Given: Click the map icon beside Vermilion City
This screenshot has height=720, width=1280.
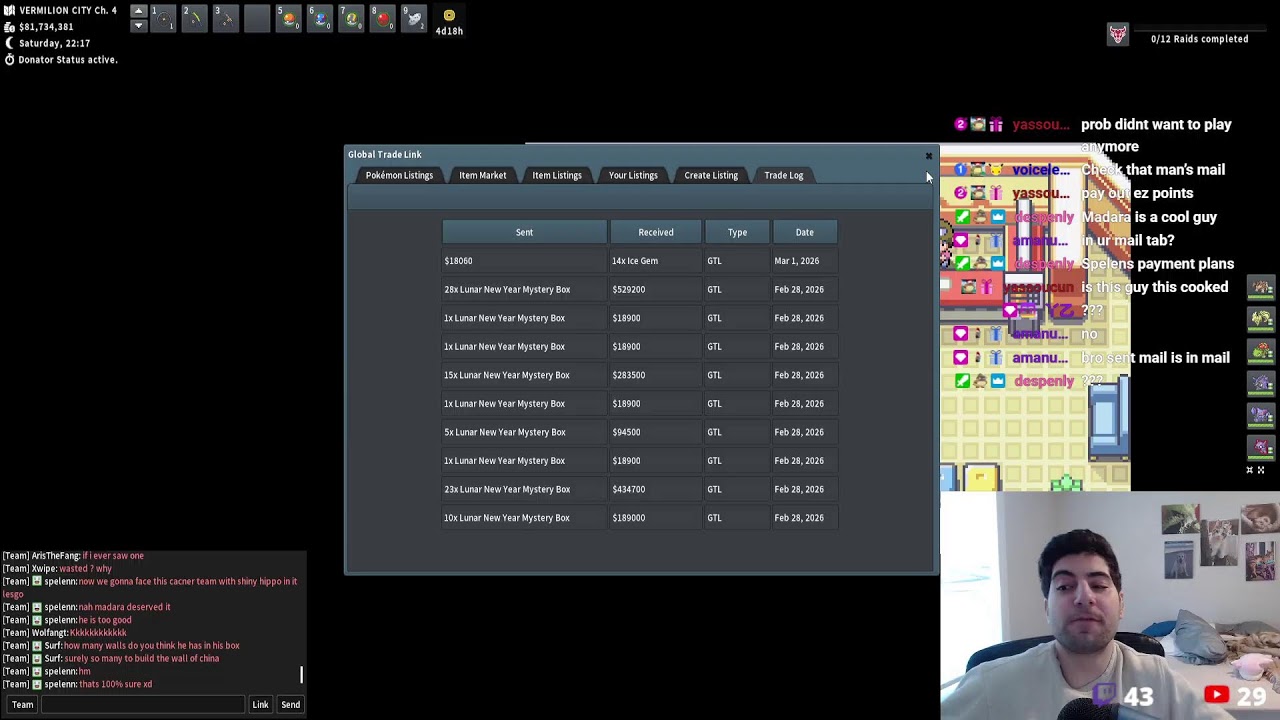Looking at the screenshot, I should click(x=9, y=11).
